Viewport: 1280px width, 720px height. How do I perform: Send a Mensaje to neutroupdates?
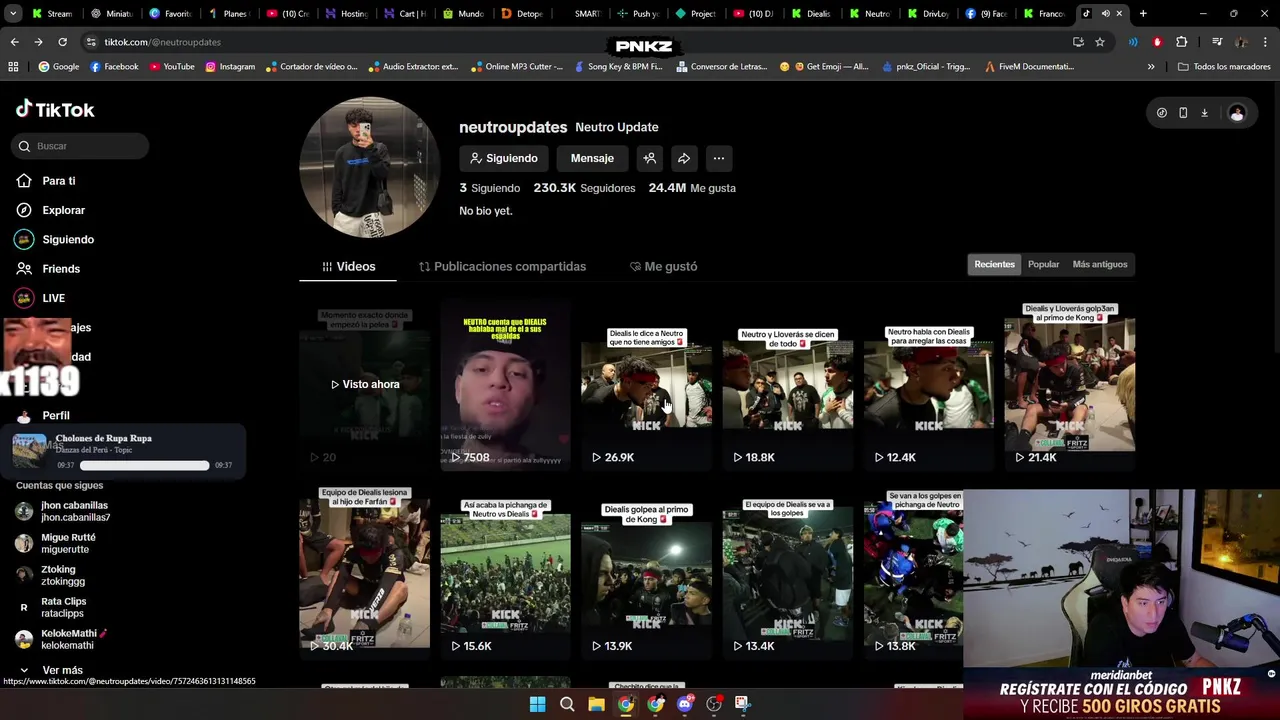coord(592,158)
